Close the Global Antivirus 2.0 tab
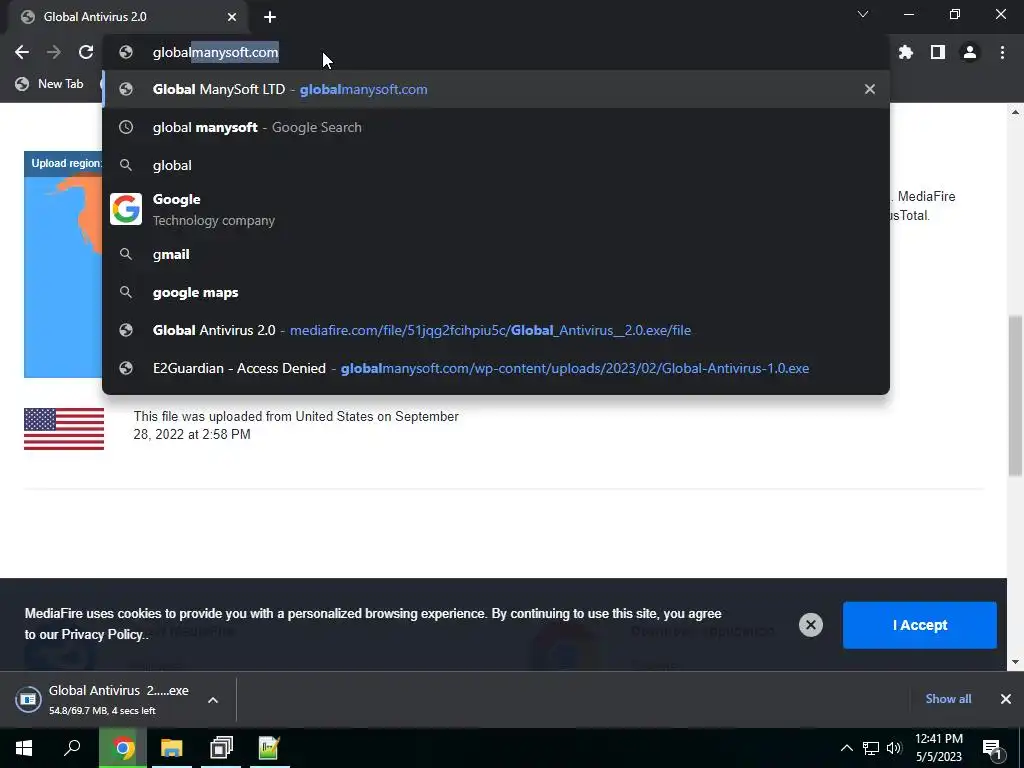The width and height of the screenshot is (1024, 768). point(232,17)
